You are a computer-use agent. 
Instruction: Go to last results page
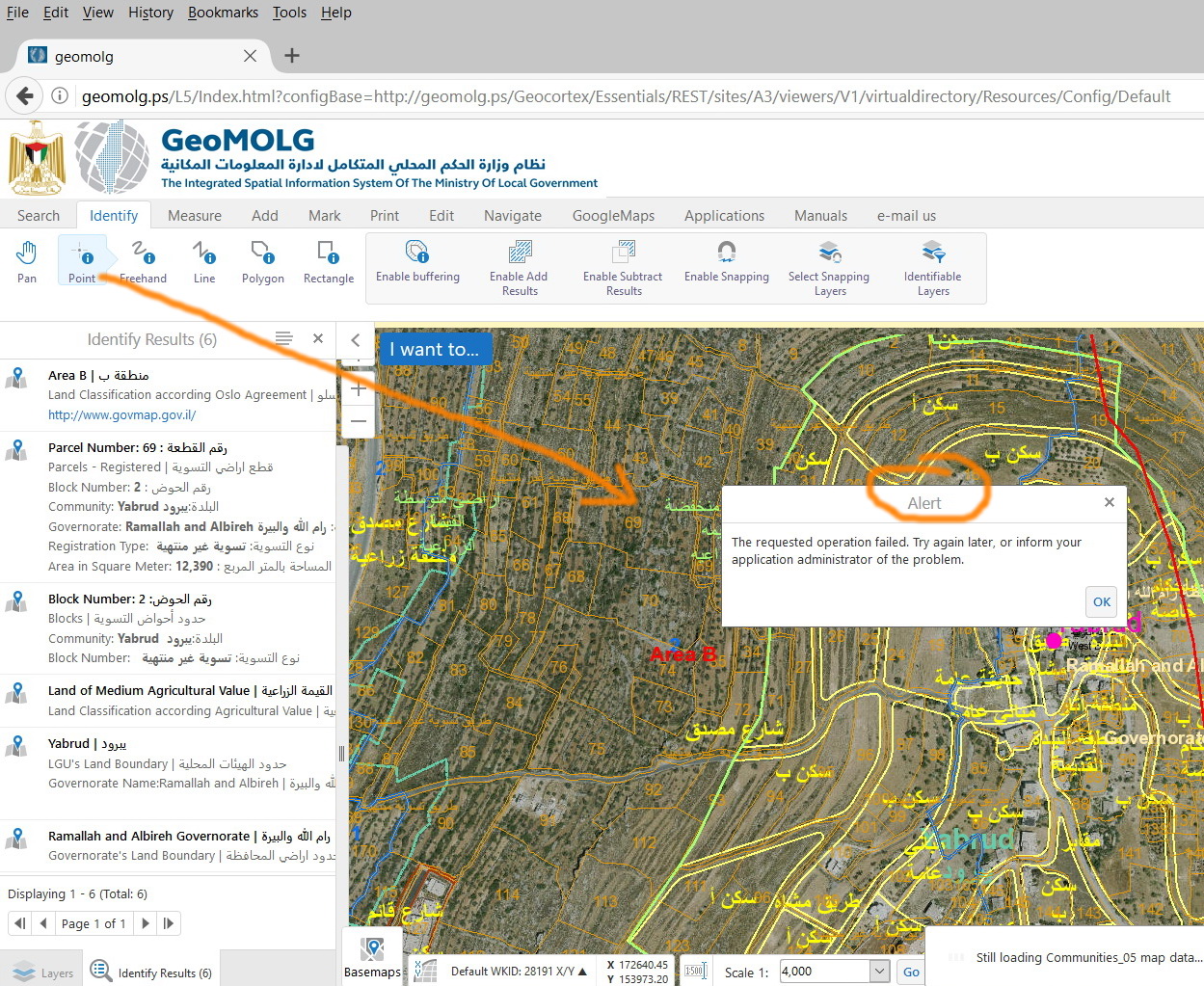click(x=169, y=923)
